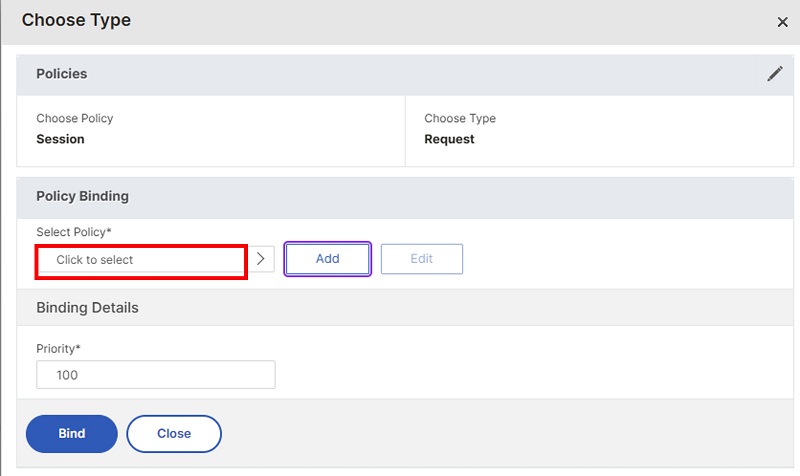This screenshot has width=800, height=476.
Task: Select the Request value under Choose Type
Action: click(449, 139)
